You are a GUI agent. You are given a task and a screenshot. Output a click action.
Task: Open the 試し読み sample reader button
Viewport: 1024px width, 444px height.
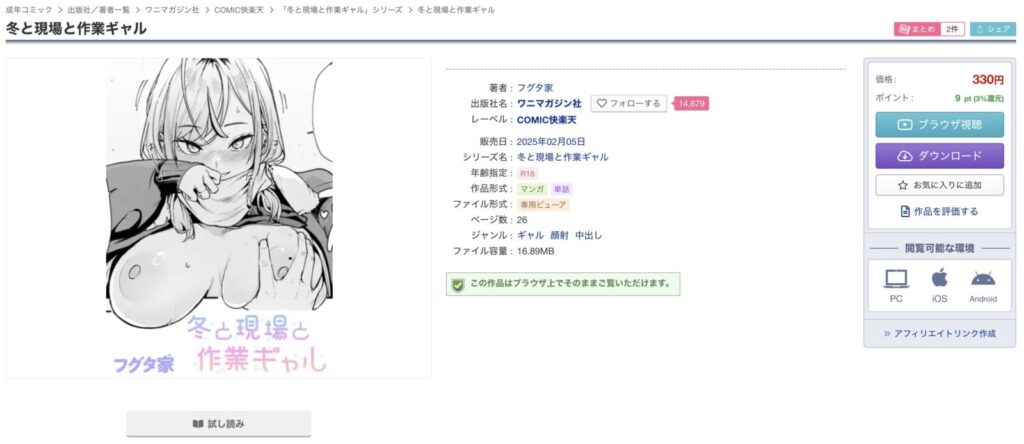click(219, 424)
